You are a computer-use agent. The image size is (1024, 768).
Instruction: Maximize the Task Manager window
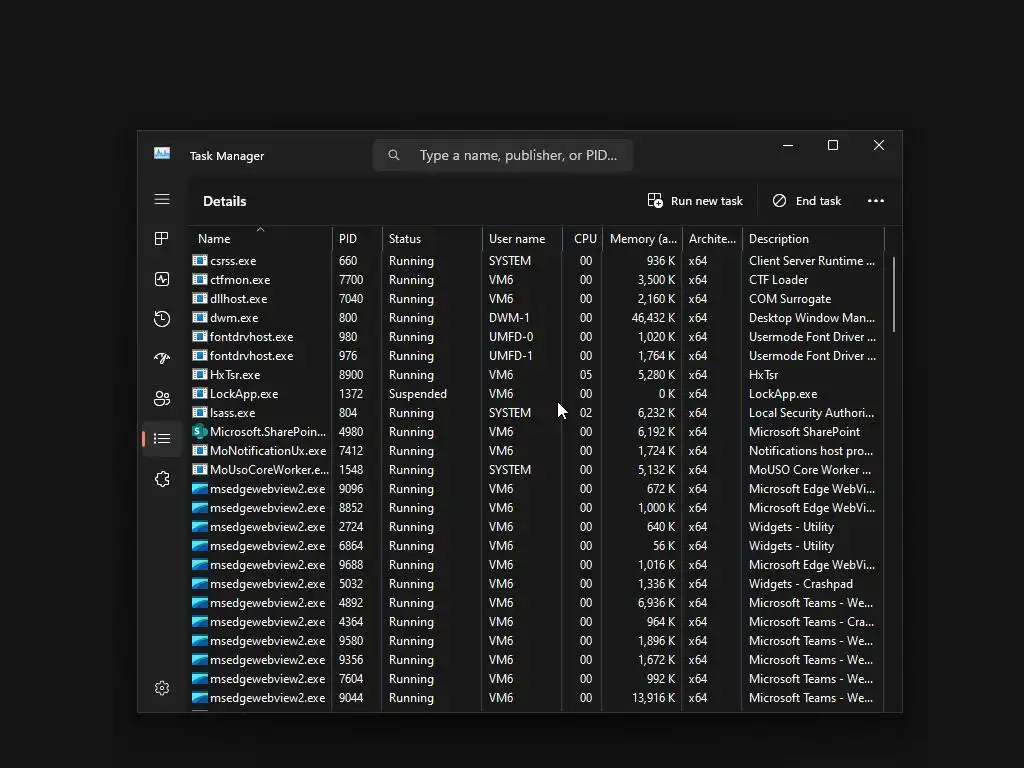click(833, 145)
